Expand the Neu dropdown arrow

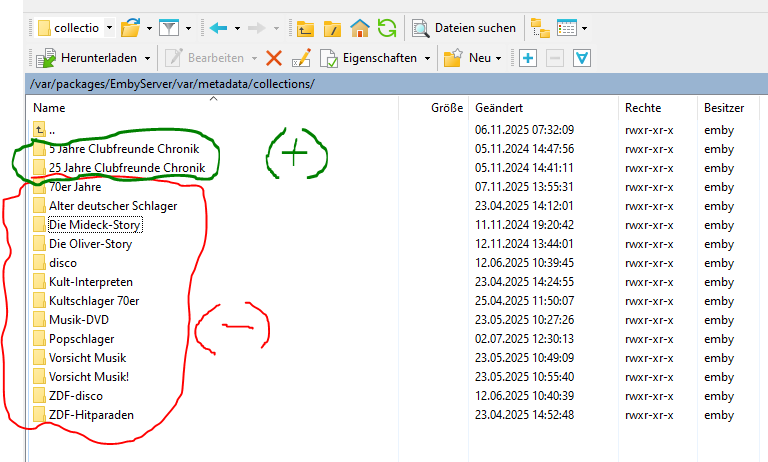pyautogui.click(x=499, y=58)
